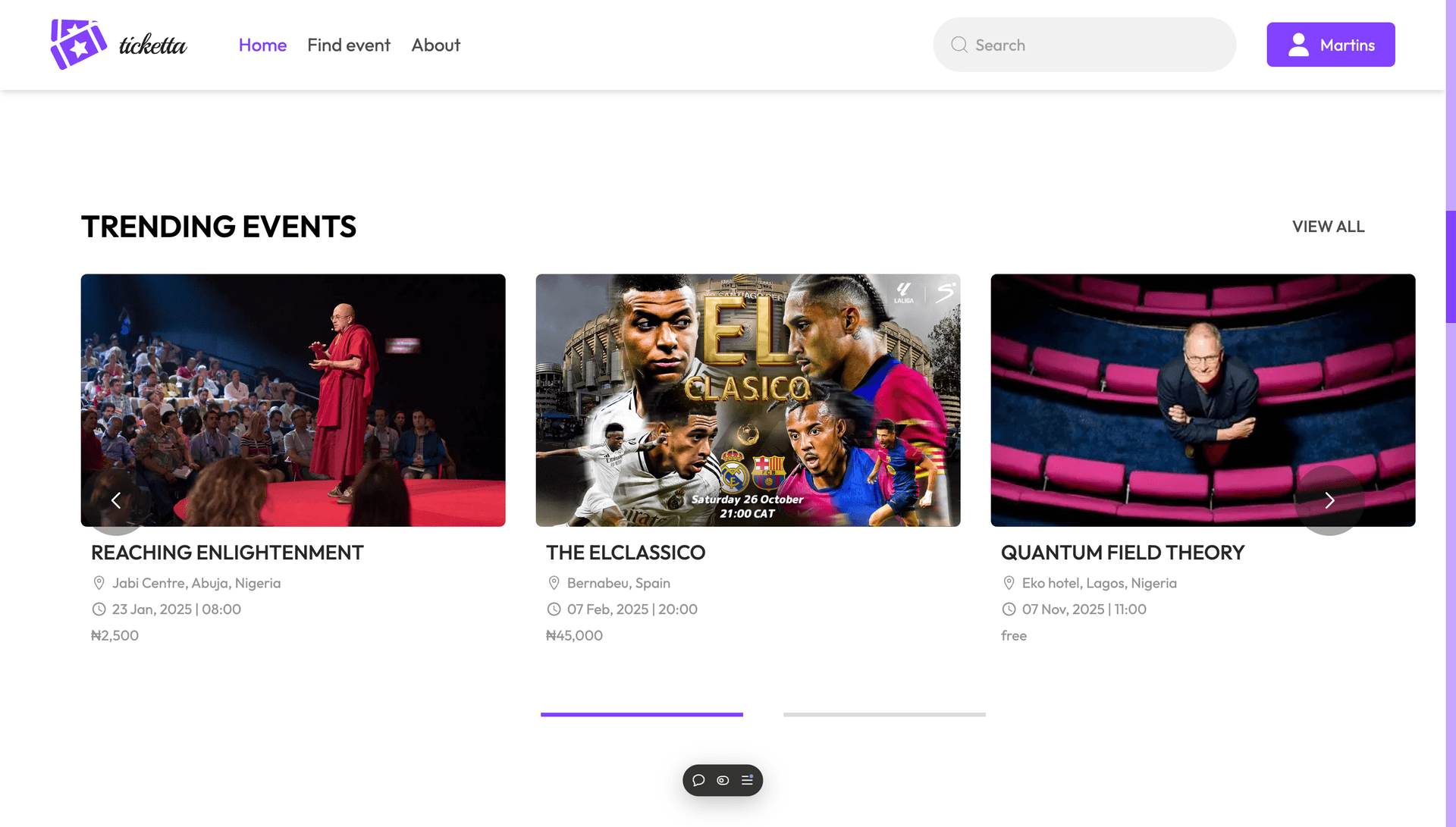Click the ticketta logo icon
This screenshot has width=1456, height=827.
[79, 45]
